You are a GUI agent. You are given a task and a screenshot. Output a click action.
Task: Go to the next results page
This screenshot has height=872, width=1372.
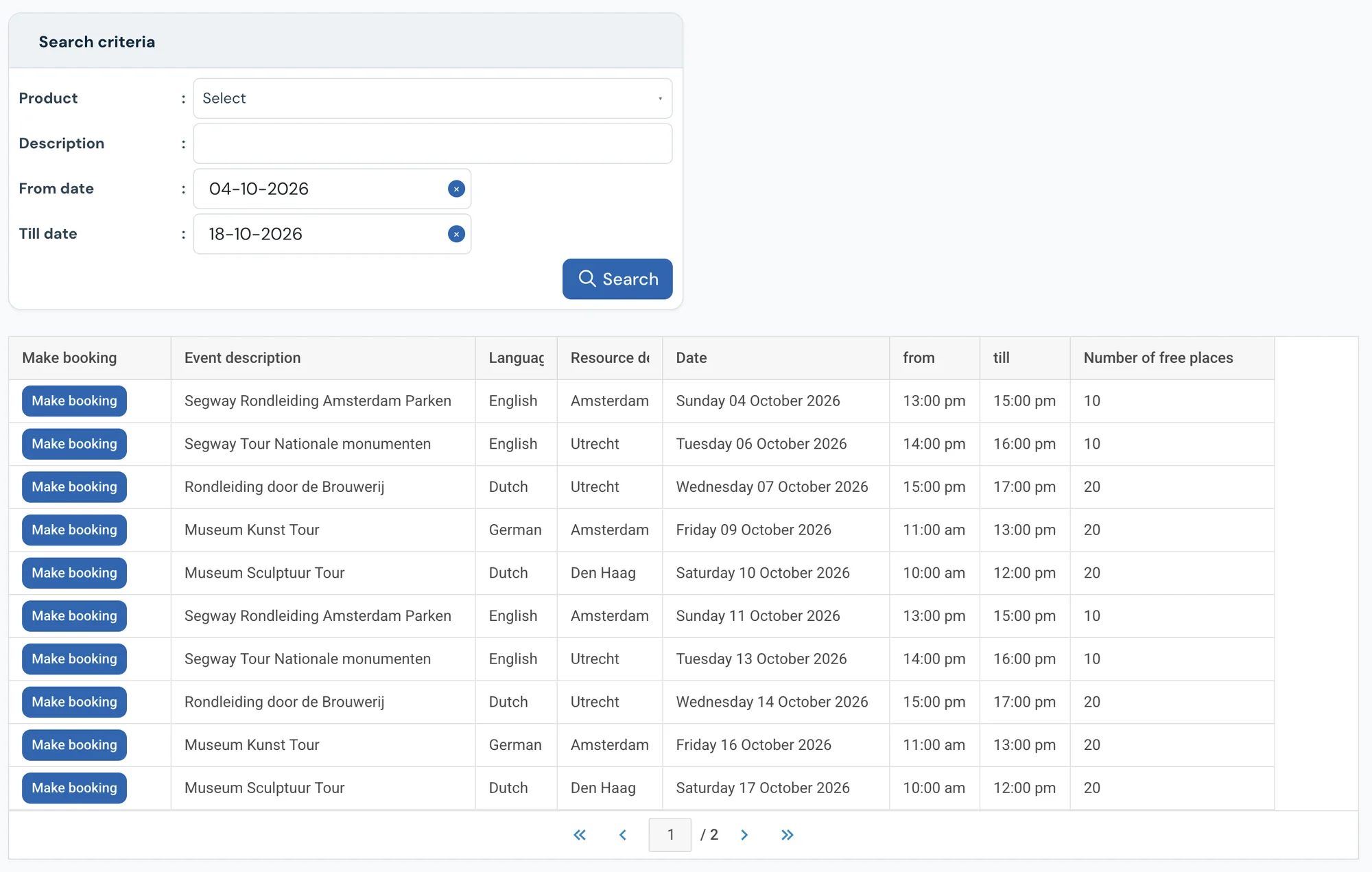[744, 835]
